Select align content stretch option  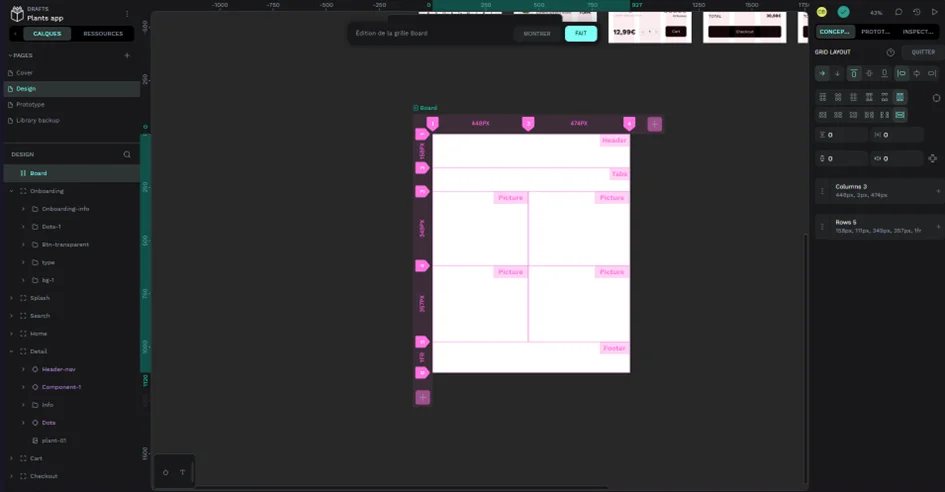pos(900,97)
